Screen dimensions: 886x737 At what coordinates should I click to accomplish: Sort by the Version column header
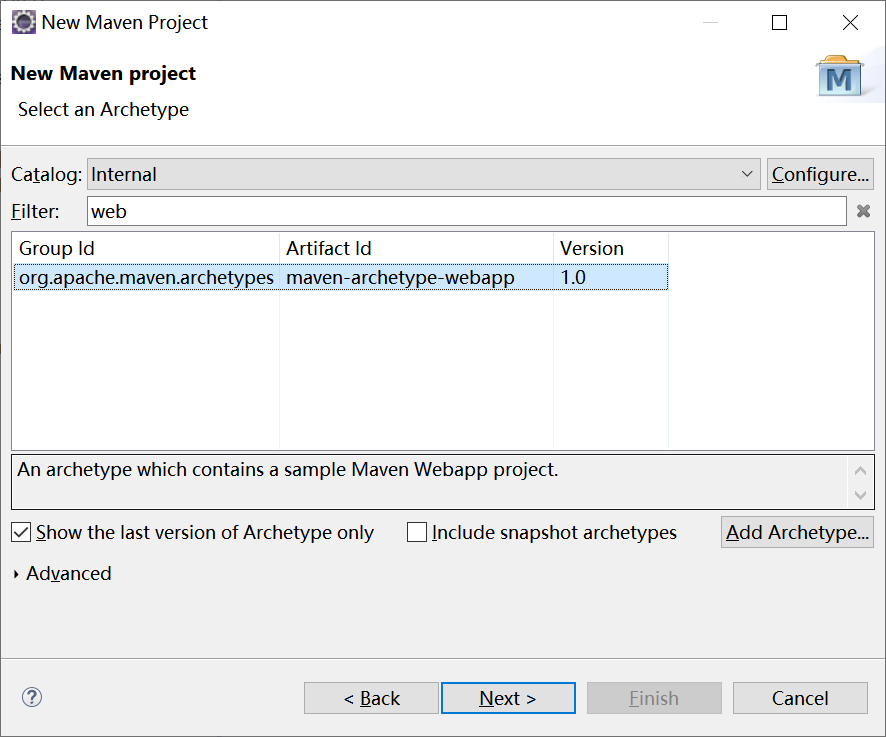click(x=611, y=248)
